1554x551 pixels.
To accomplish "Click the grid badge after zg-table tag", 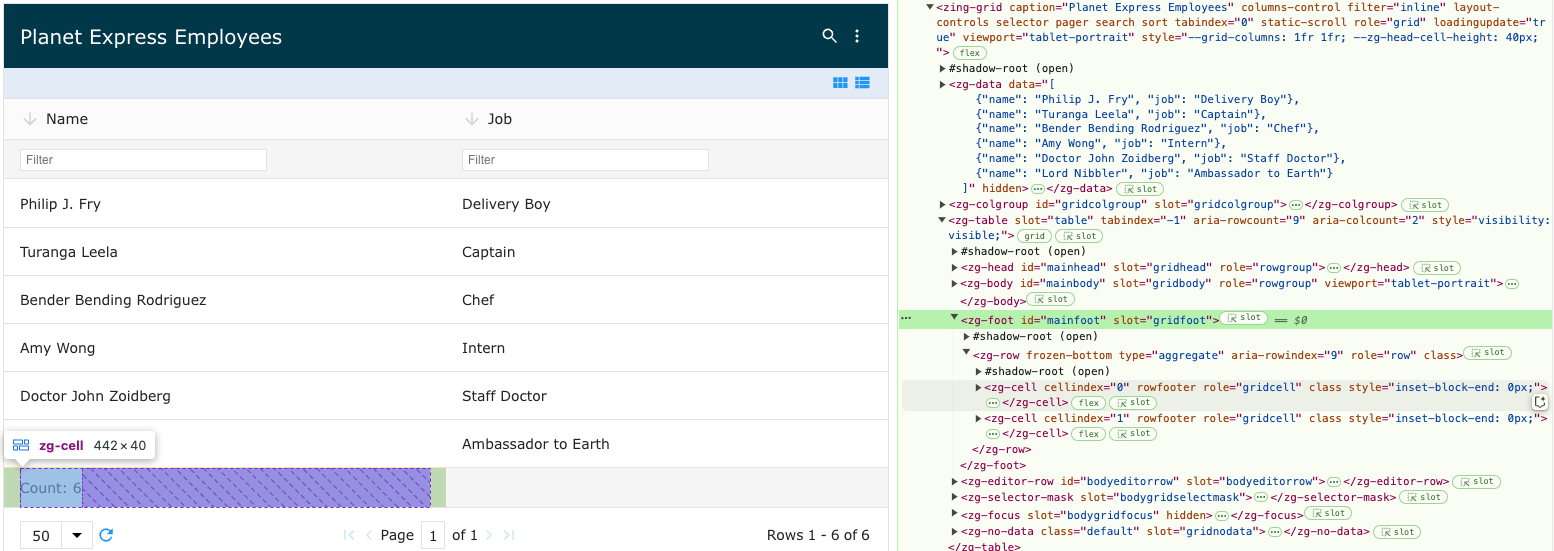I will point(1034,236).
